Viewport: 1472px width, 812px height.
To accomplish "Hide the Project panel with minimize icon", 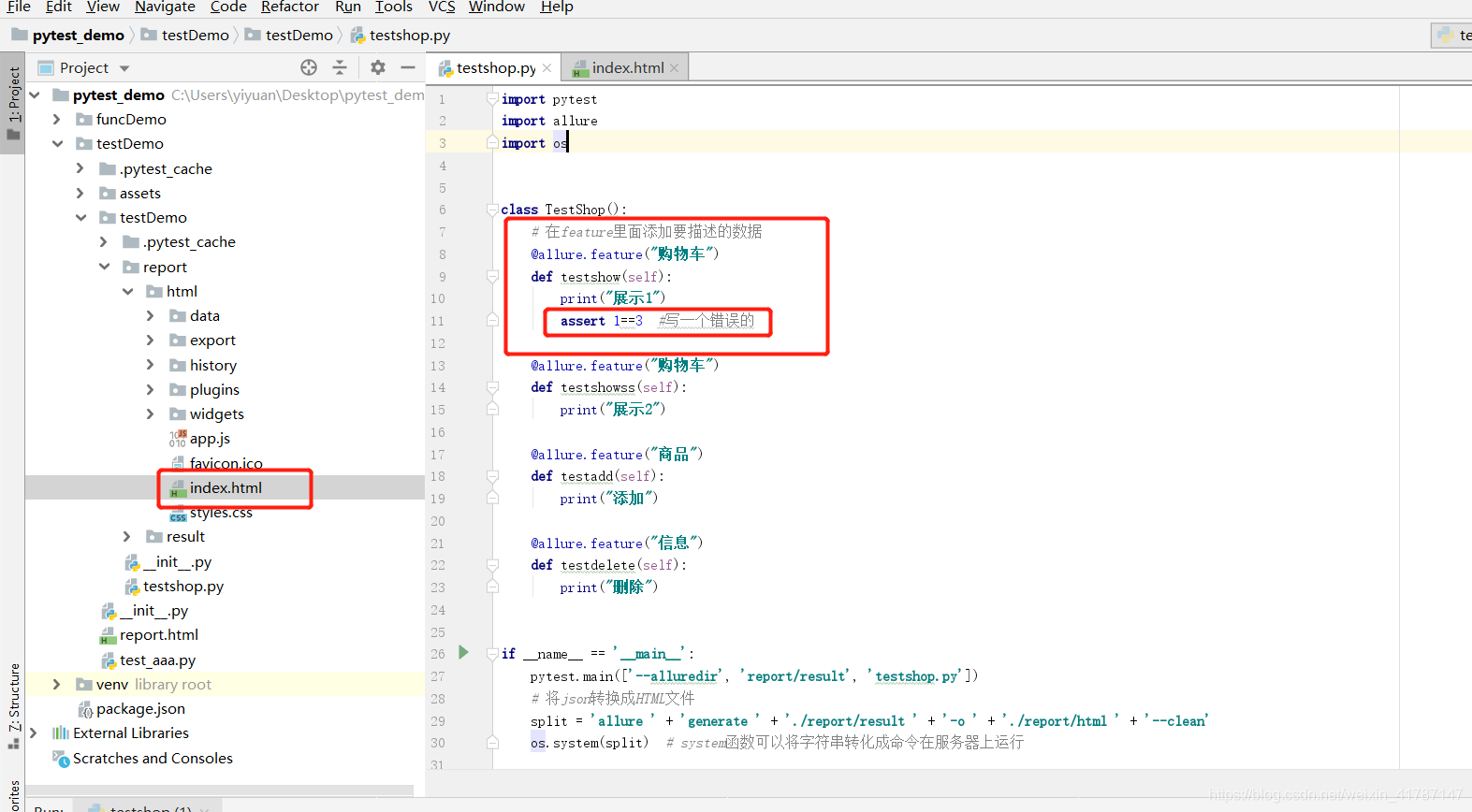I will point(408,67).
